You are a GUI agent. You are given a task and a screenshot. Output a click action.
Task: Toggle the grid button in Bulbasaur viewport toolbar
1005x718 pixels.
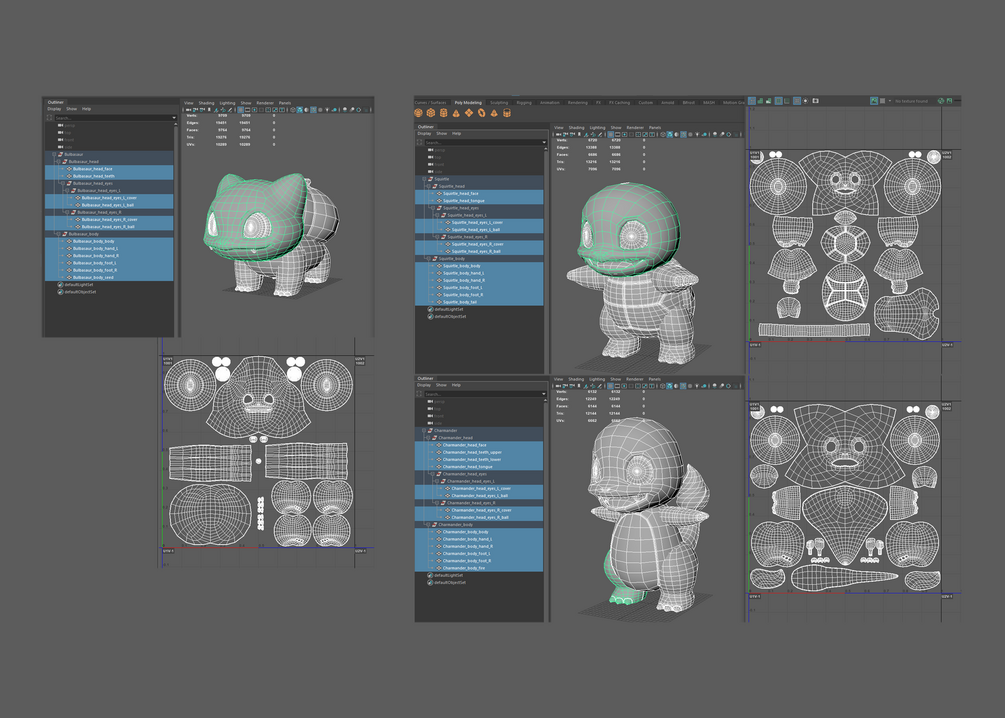(x=240, y=110)
